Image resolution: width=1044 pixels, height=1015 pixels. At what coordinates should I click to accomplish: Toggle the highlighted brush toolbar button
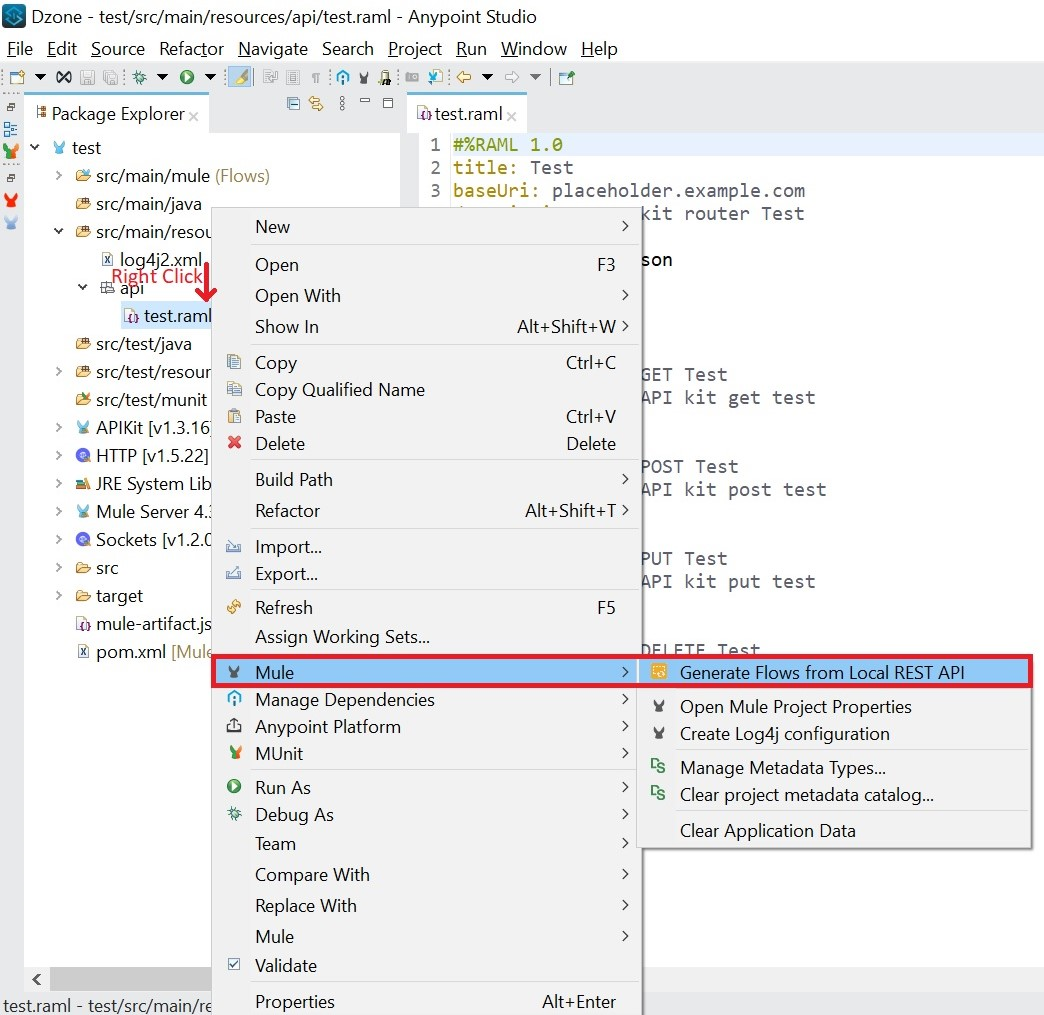click(x=239, y=77)
